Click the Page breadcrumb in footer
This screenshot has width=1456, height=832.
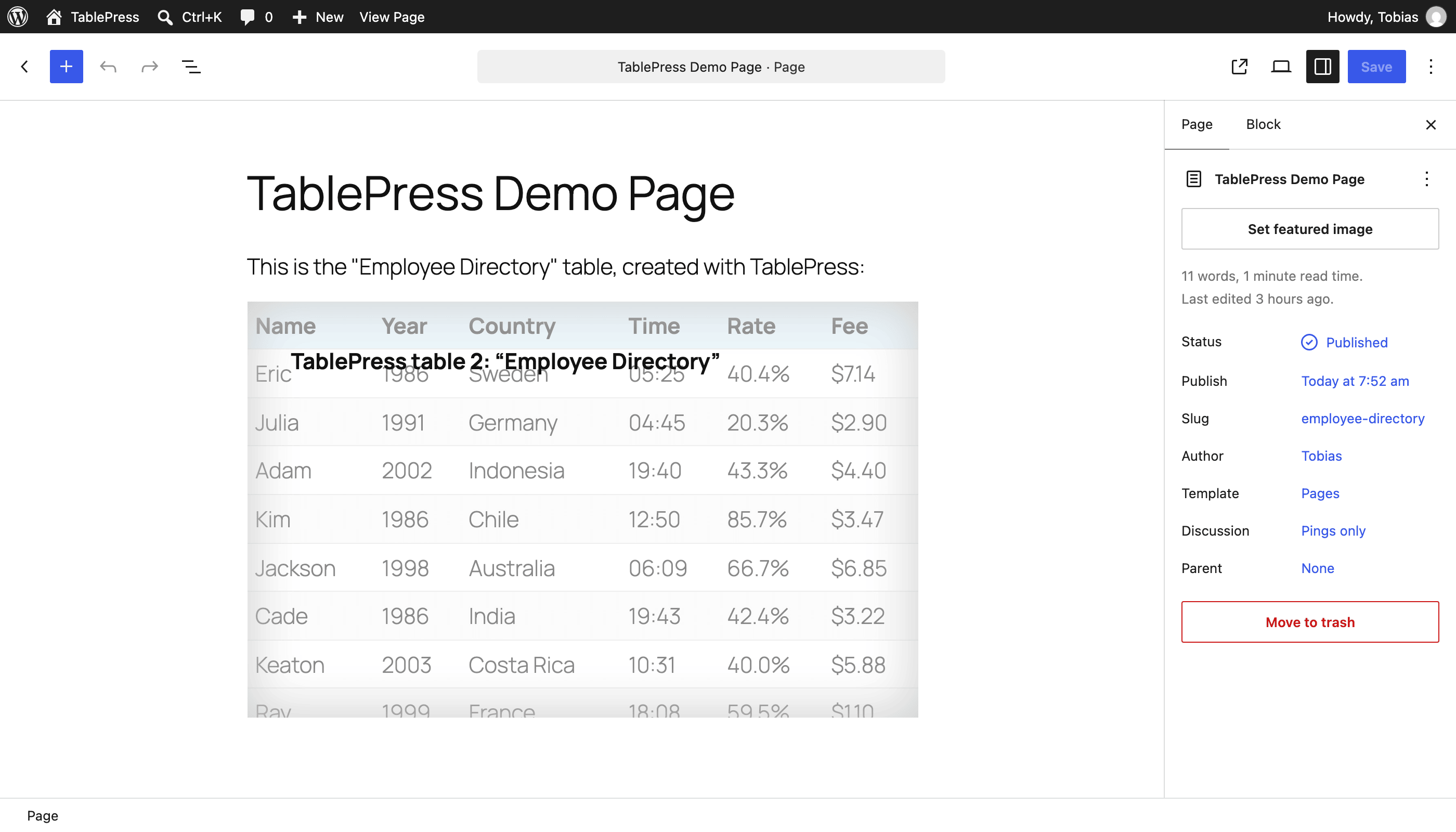point(42,815)
